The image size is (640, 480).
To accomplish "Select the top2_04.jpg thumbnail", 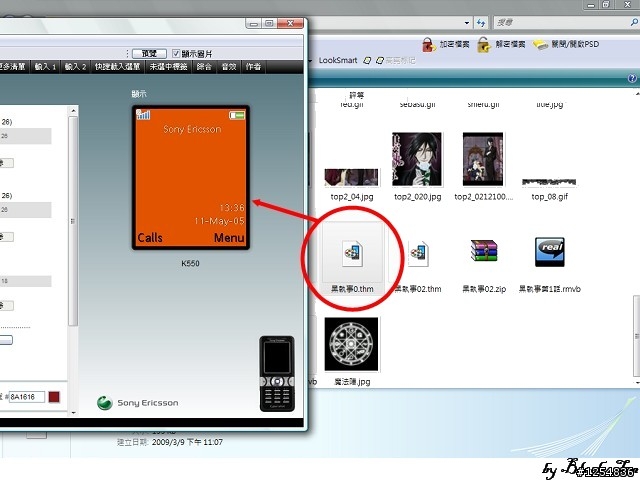I will point(351,178).
